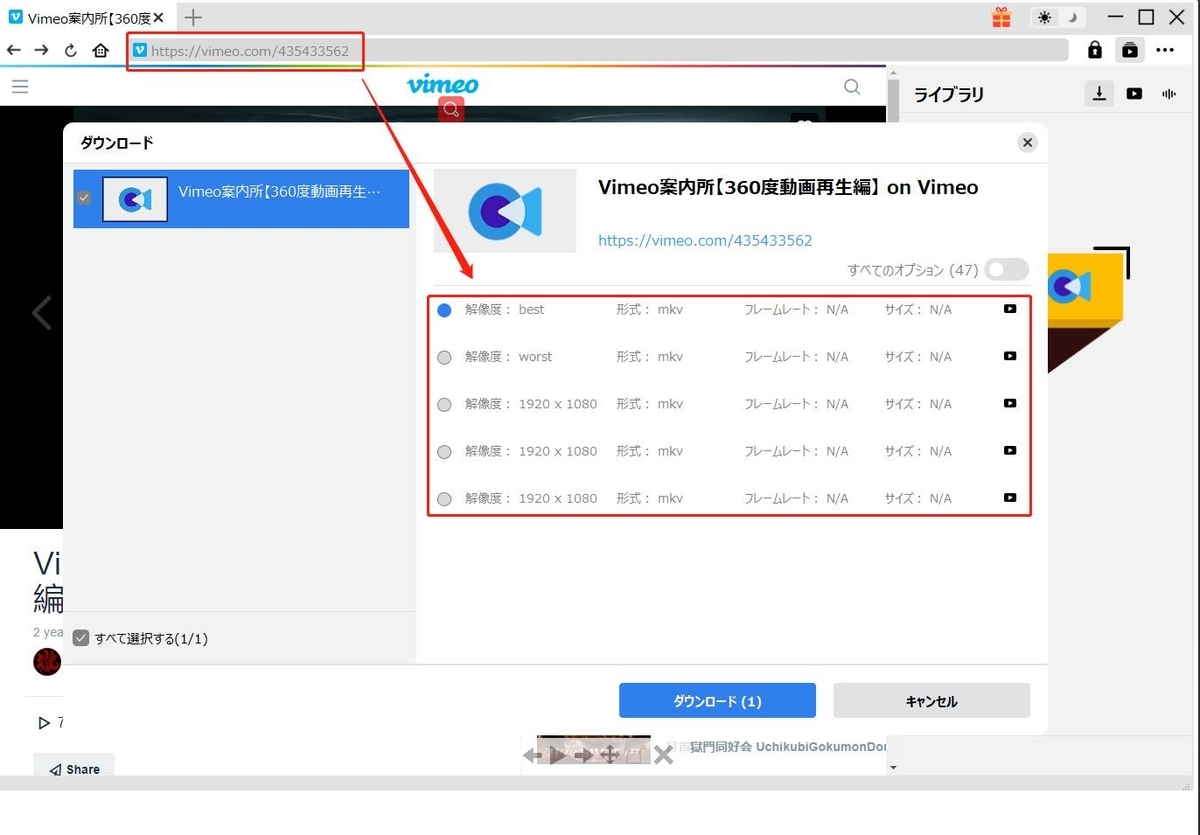
Task: Click the ダウンロード (1) button
Action: [717, 701]
